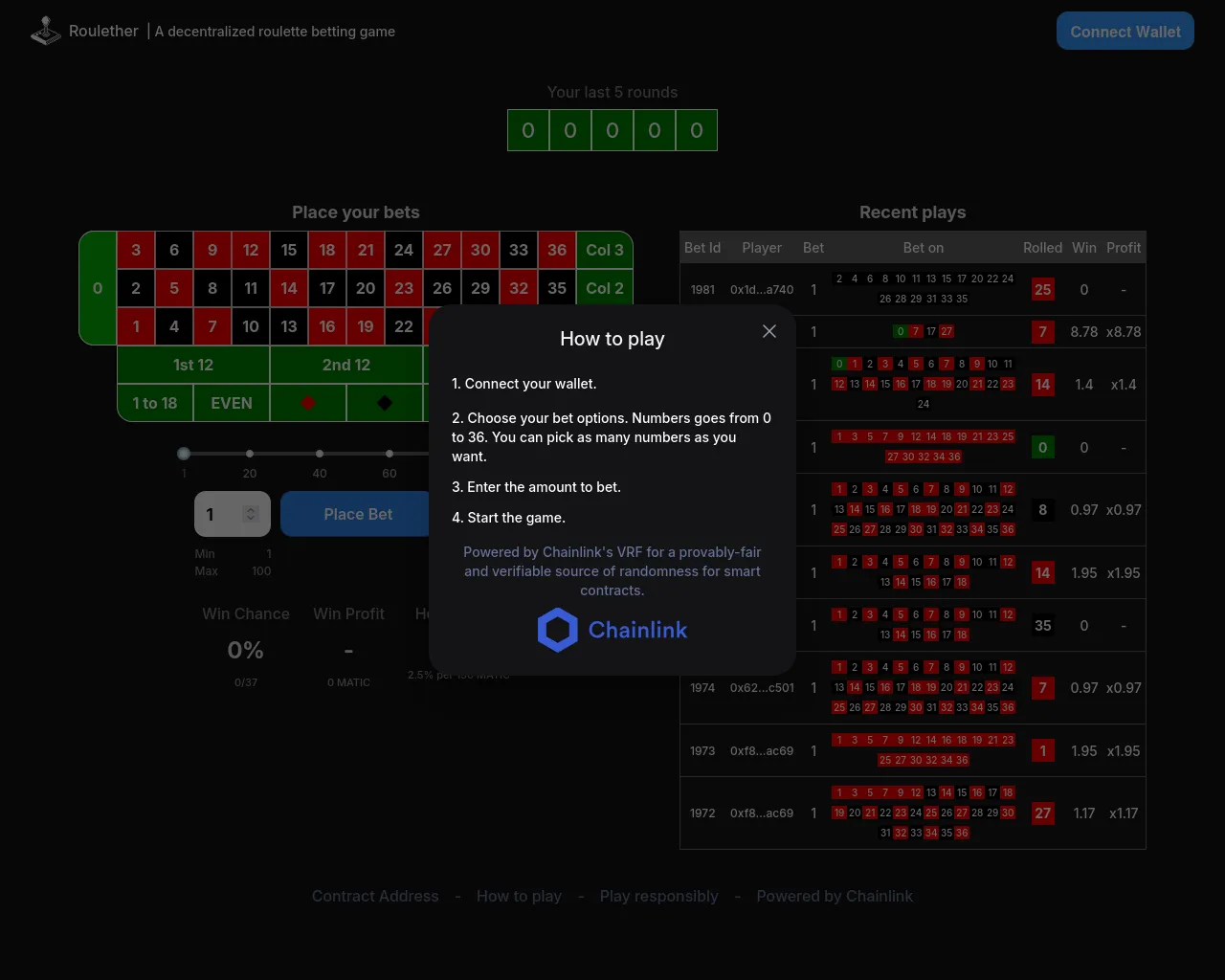This screenshot has width=1225, height=980.
Task: Select number 30 on the roulette board
Action: [480, 250]
